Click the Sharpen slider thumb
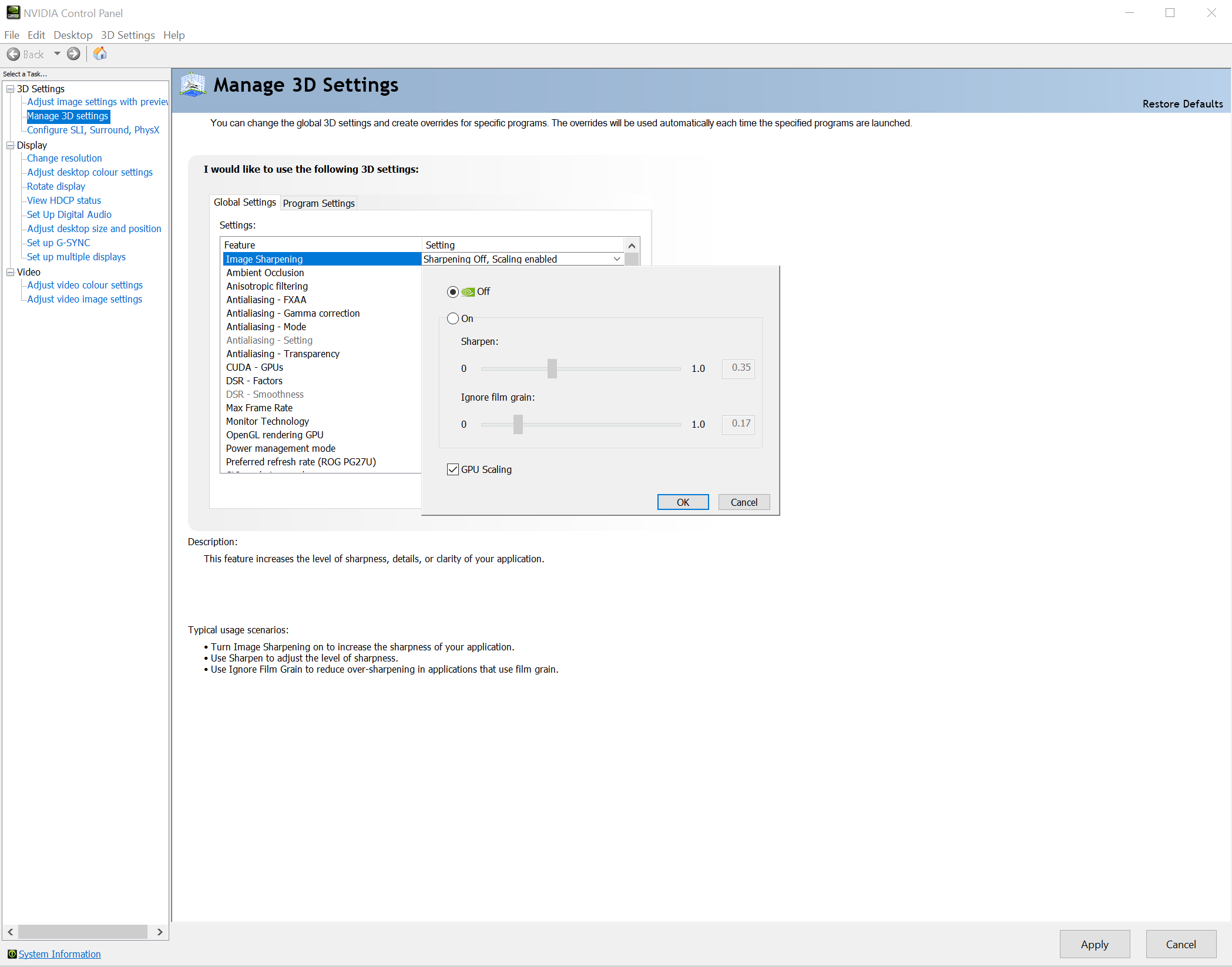 point(552,368)
